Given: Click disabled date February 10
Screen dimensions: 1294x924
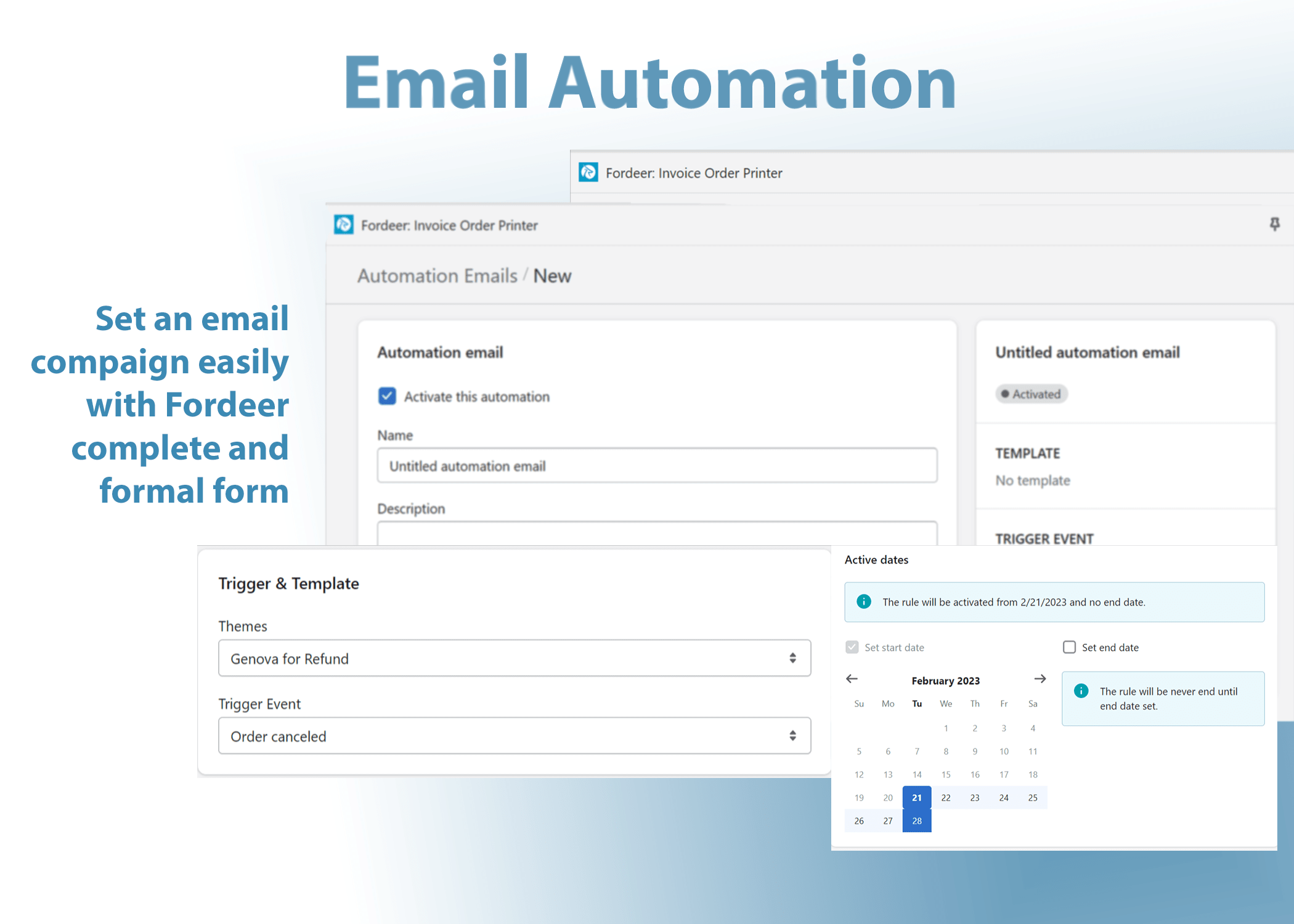Looking at the screenshot, I should pyautogui.click(x=1004, y=752).
